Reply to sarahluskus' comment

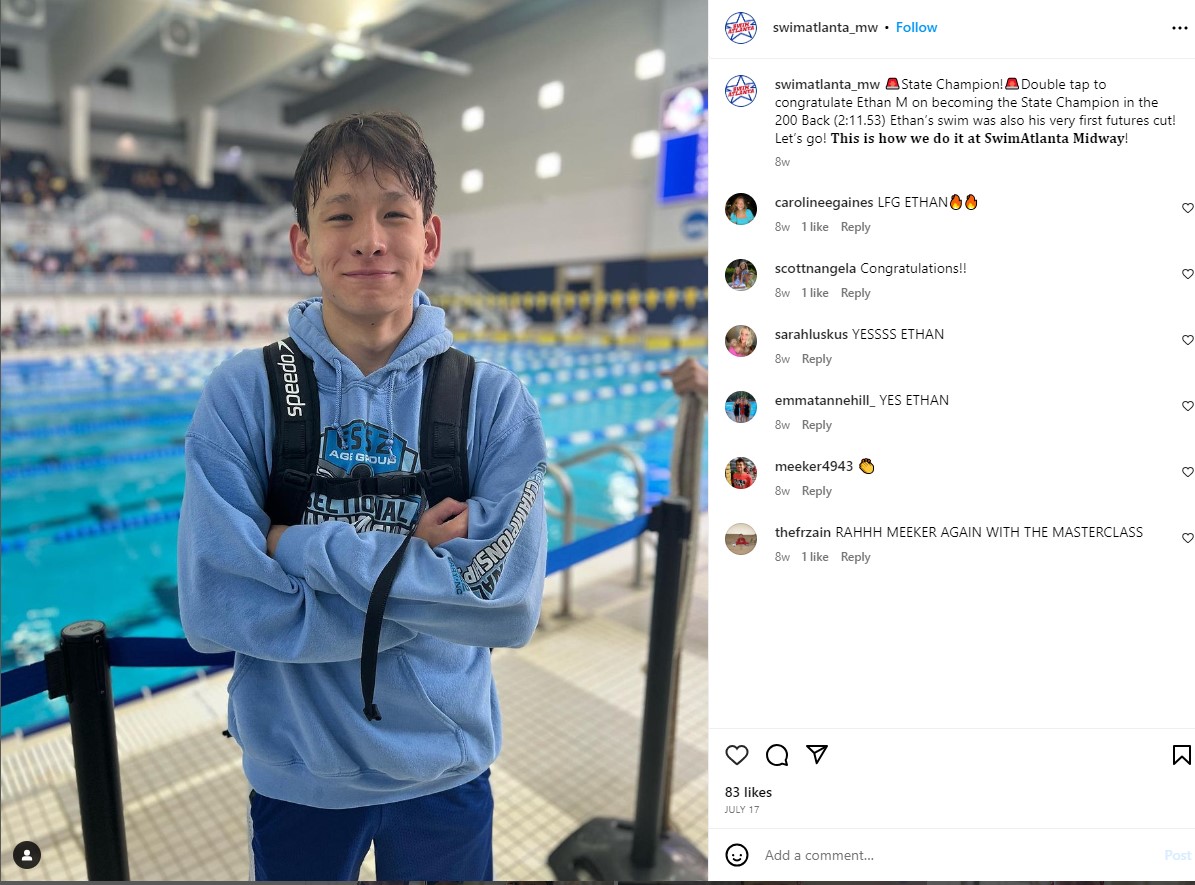[816, 359]
